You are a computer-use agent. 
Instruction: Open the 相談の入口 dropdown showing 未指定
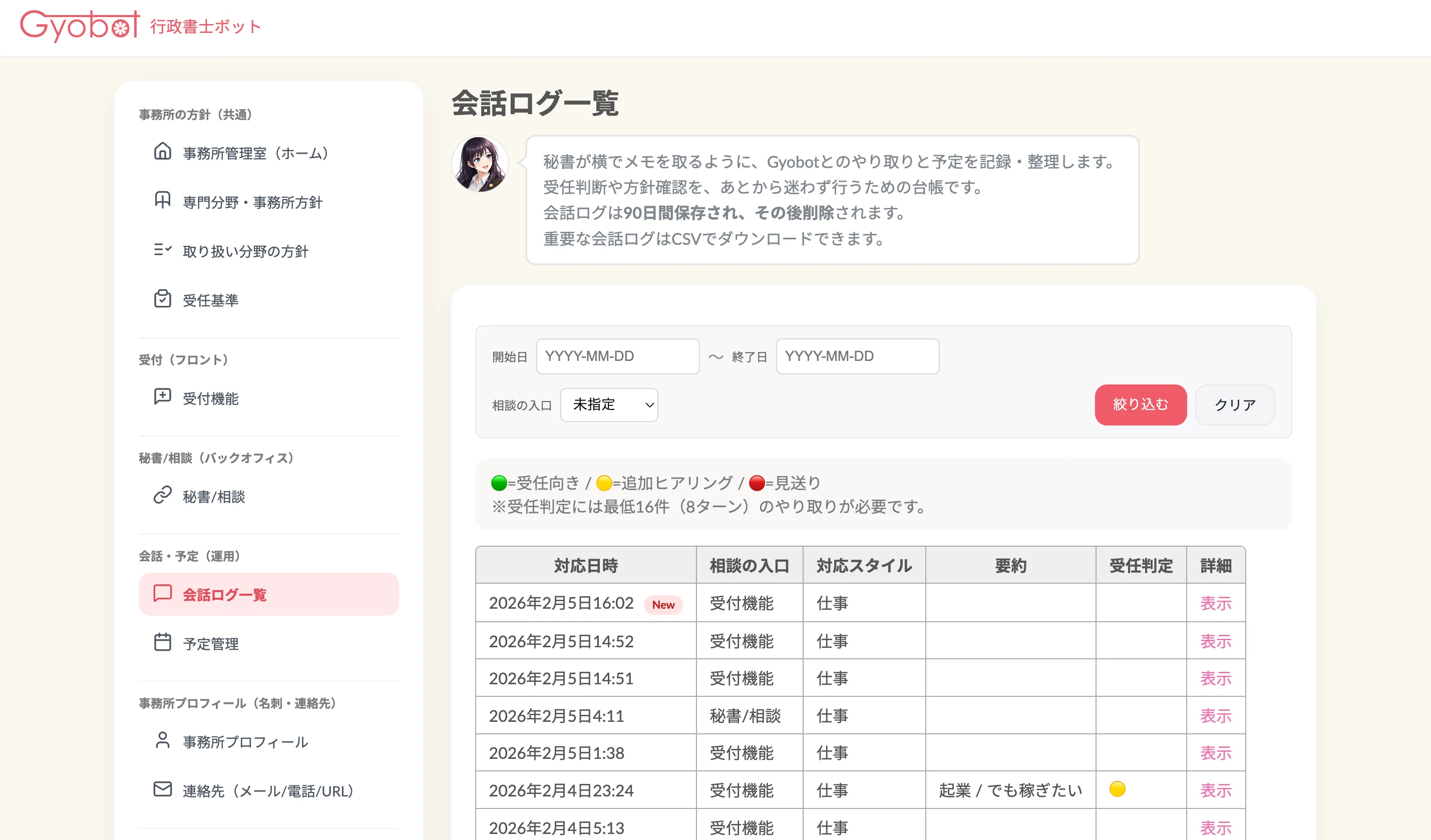coord(609,404)
